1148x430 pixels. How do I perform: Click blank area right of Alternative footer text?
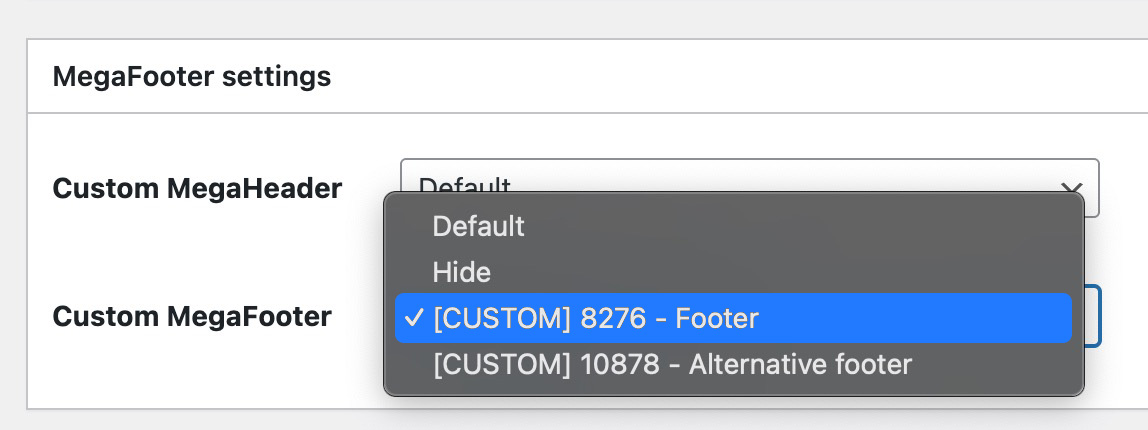click(1000, 364)
